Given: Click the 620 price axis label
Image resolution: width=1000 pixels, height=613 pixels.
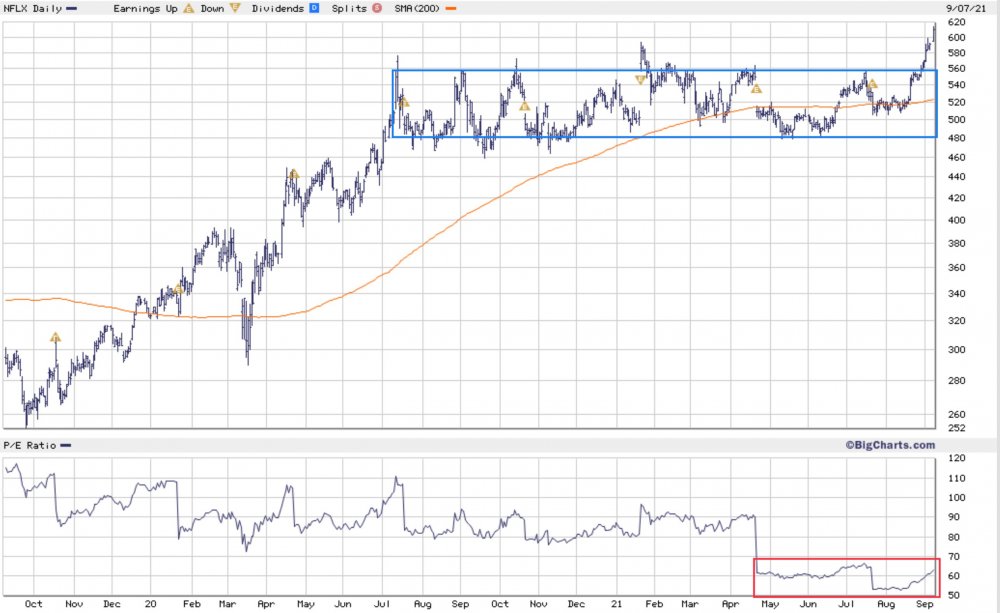Looking at the screenshot, I should [957, 22].
